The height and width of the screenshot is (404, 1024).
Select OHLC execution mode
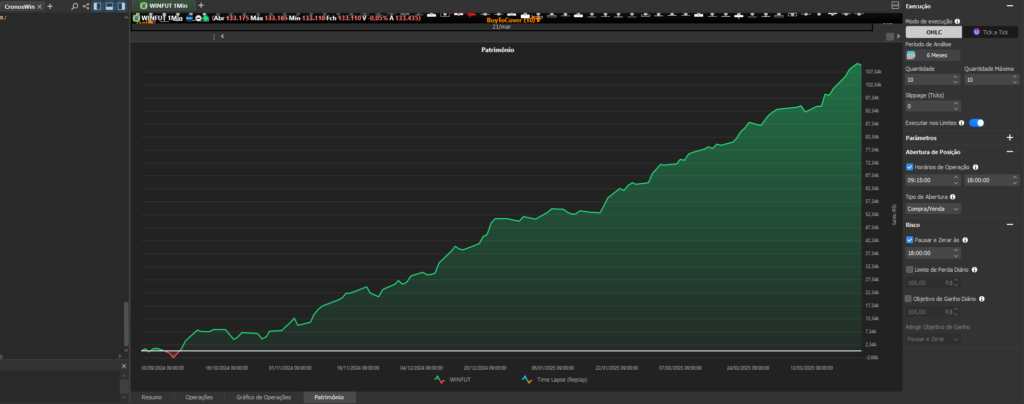click(x=934, y=32)
